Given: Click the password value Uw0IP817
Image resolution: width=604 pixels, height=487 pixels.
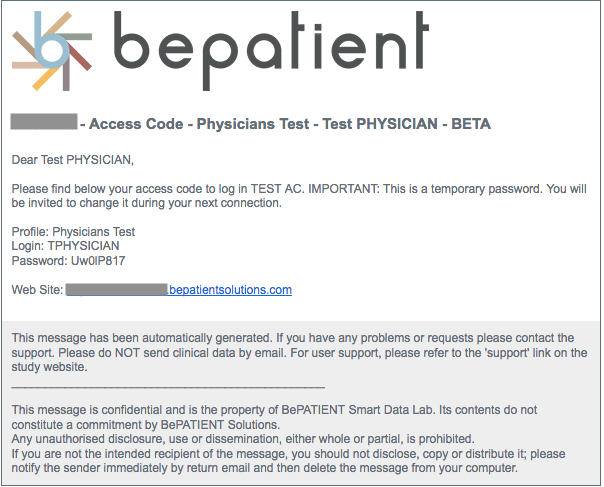Looking at the screenshot, I should click(x=96, y=261).
